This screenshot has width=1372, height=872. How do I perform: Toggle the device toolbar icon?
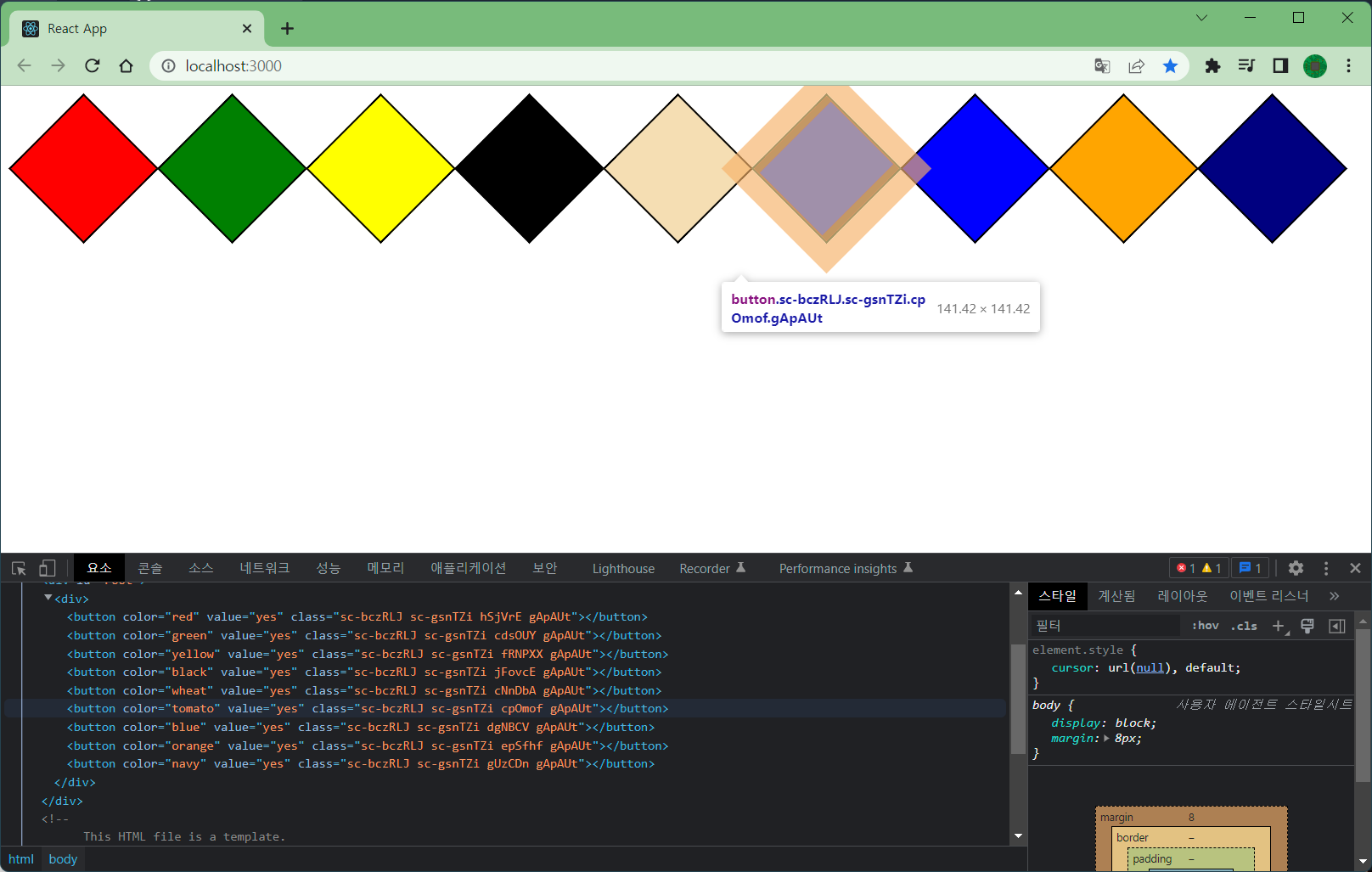(48, 568)
